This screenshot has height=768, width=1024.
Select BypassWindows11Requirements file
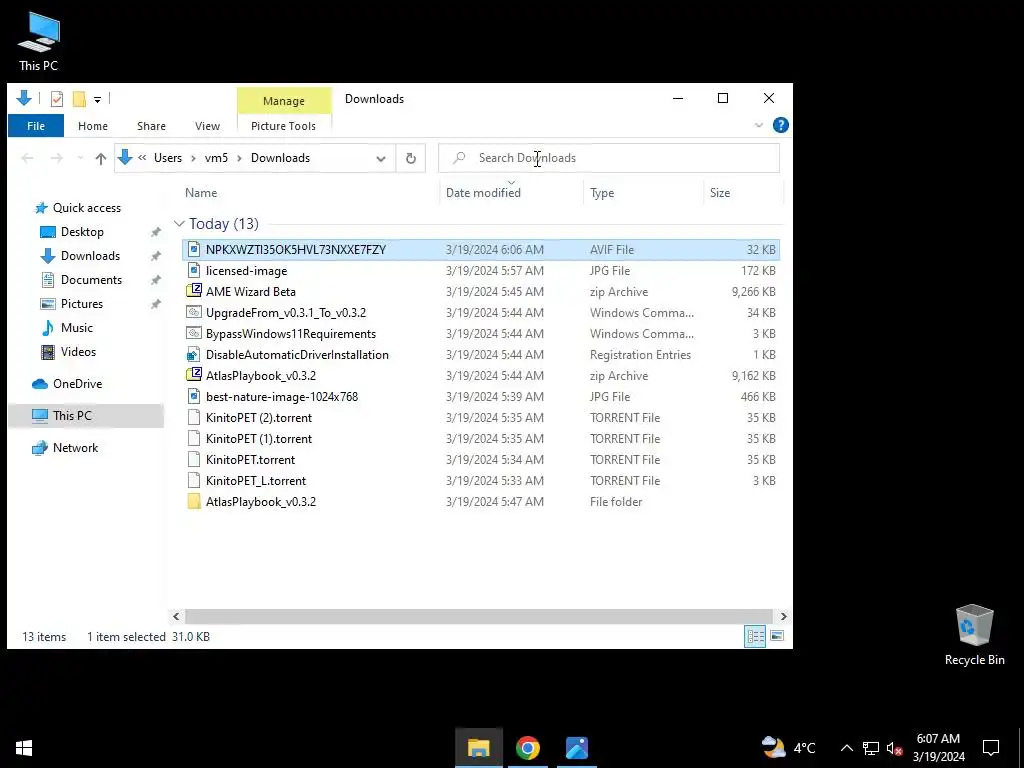pos(481,334)
